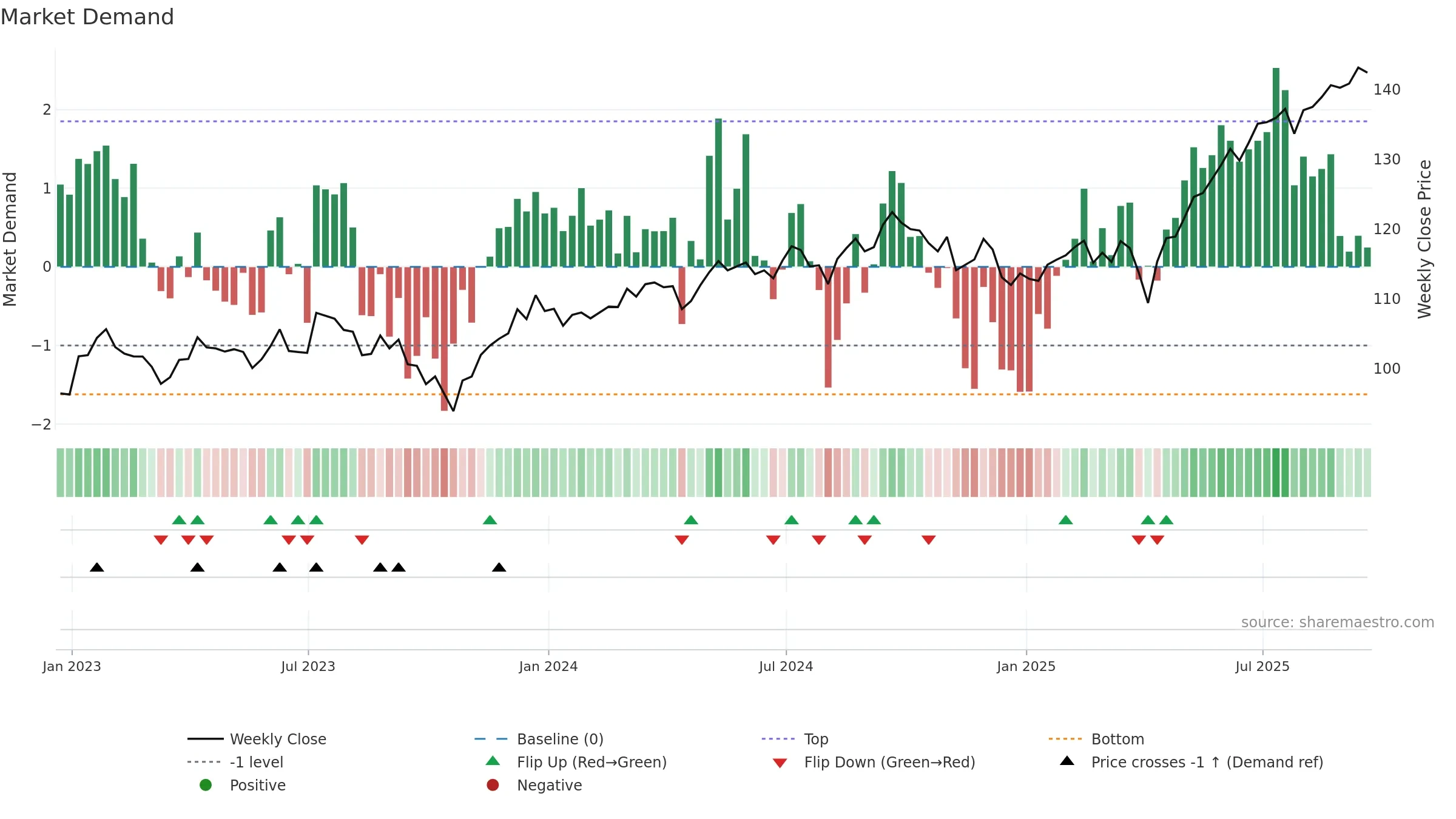
Task: Click the Baseline (0) legend entry
Action: tap(539, 739)
